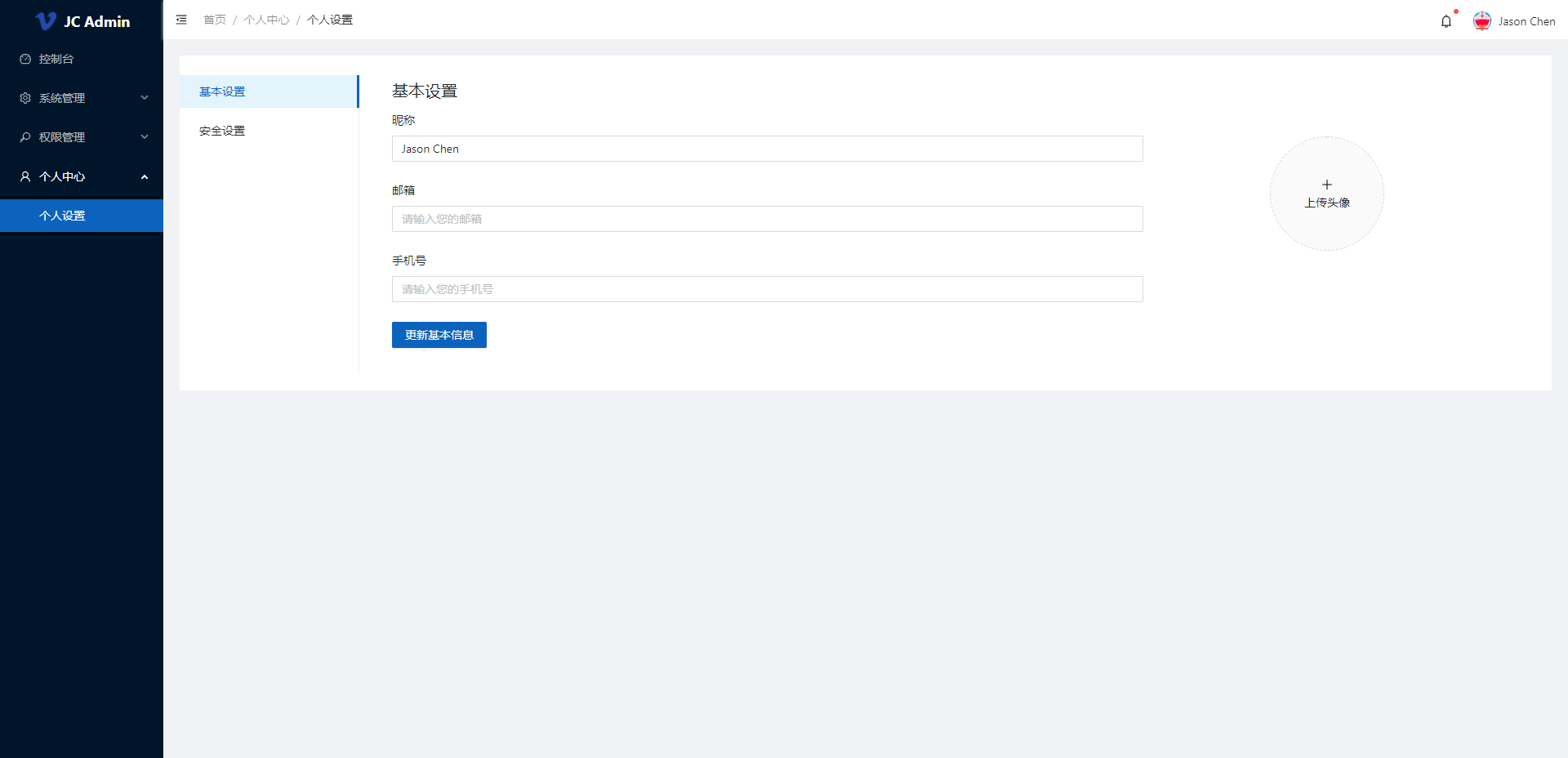Focus the 邮箱 input field

[768, 219]
